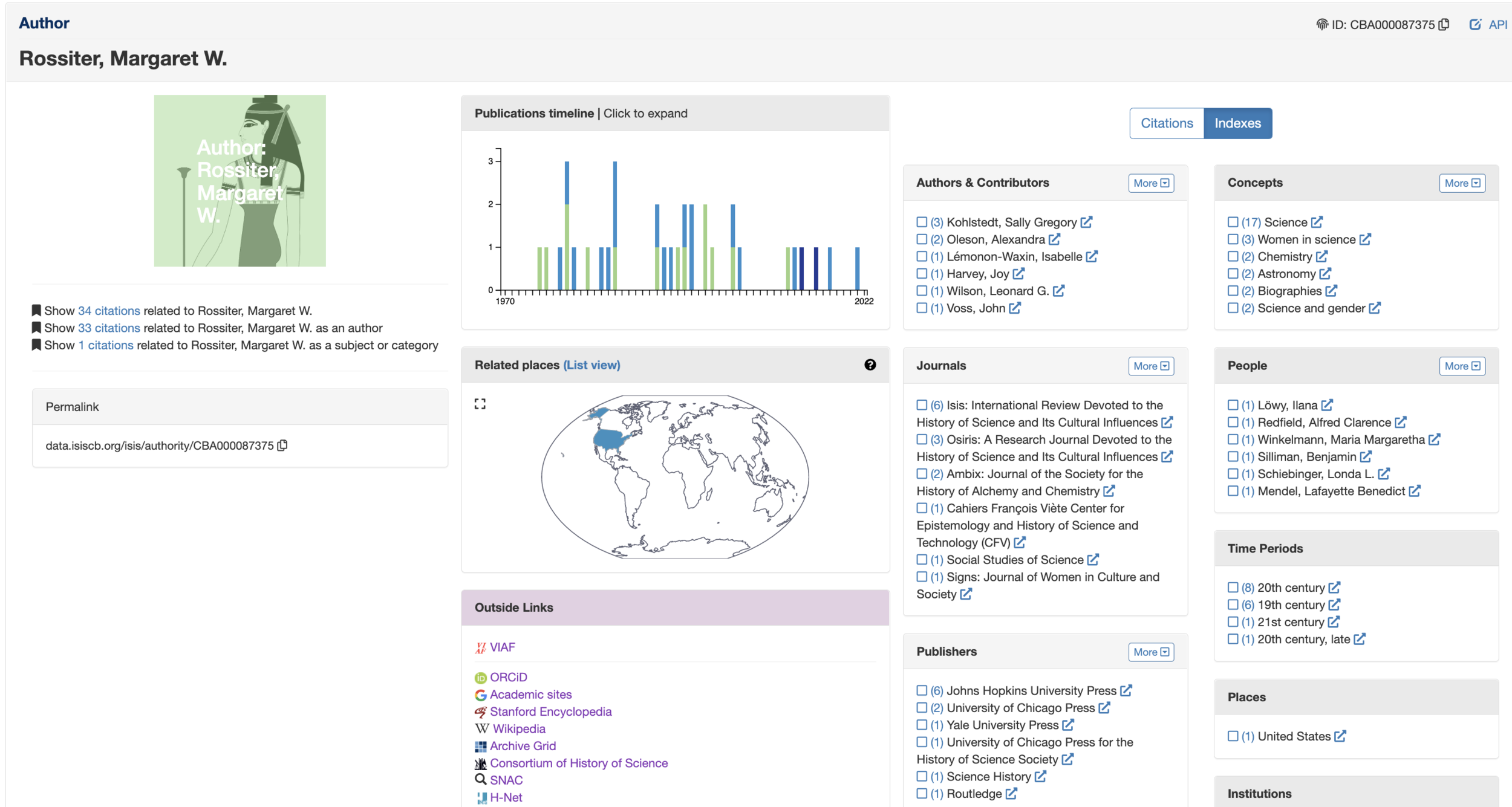Image resolution: width=1512 pixels, height=807 pixels.
Task: Open external link icon beside Women in science
Action: (1365, 239)
